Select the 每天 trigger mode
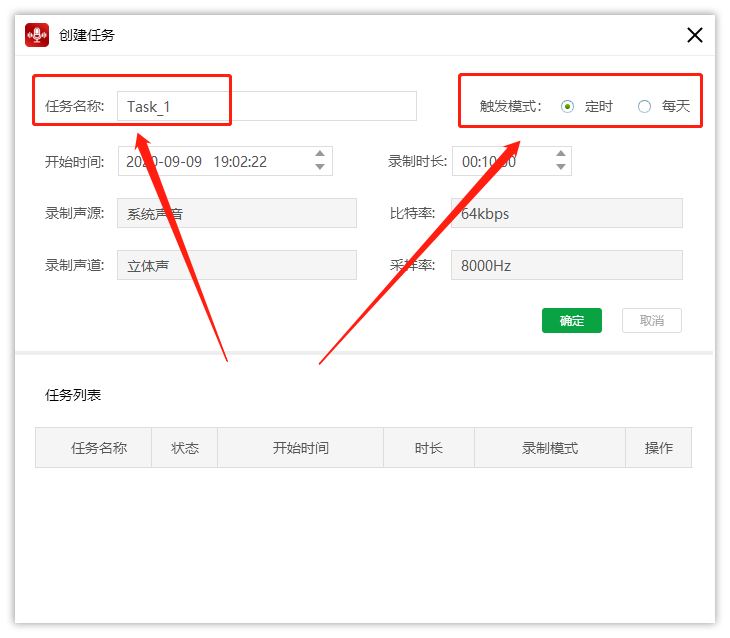This screenshot has height=638, width=730. pos(644,106)
